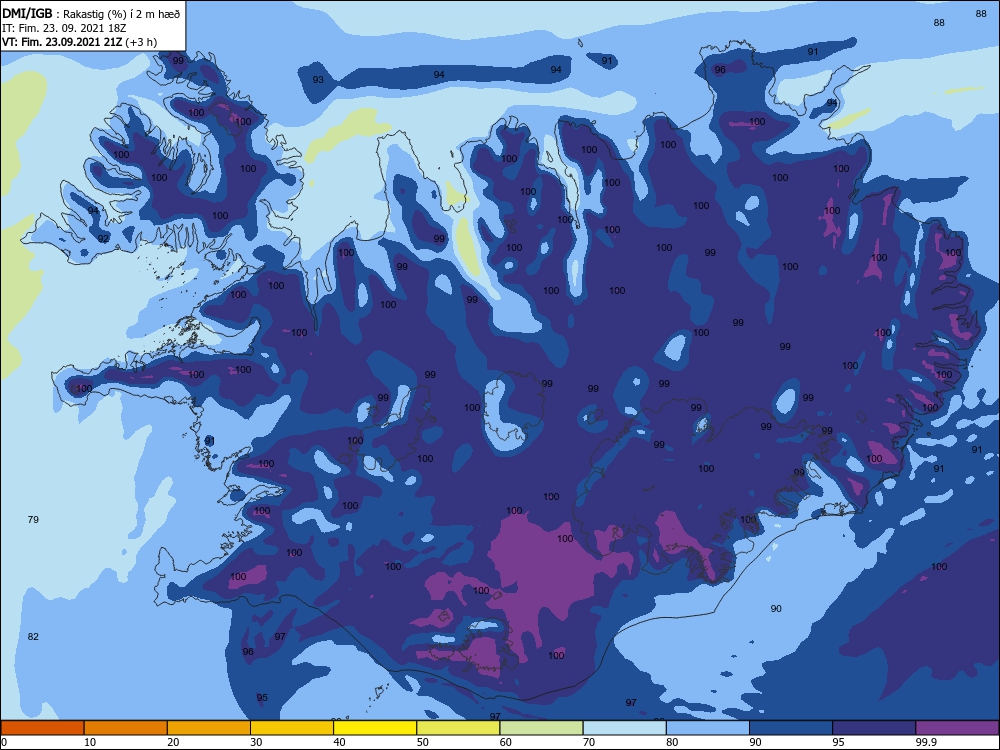1000x750 pixels.
Task: Click the dark orange 0–10 legend swatch
Action: pyautogui.click(x=42, y=728)
